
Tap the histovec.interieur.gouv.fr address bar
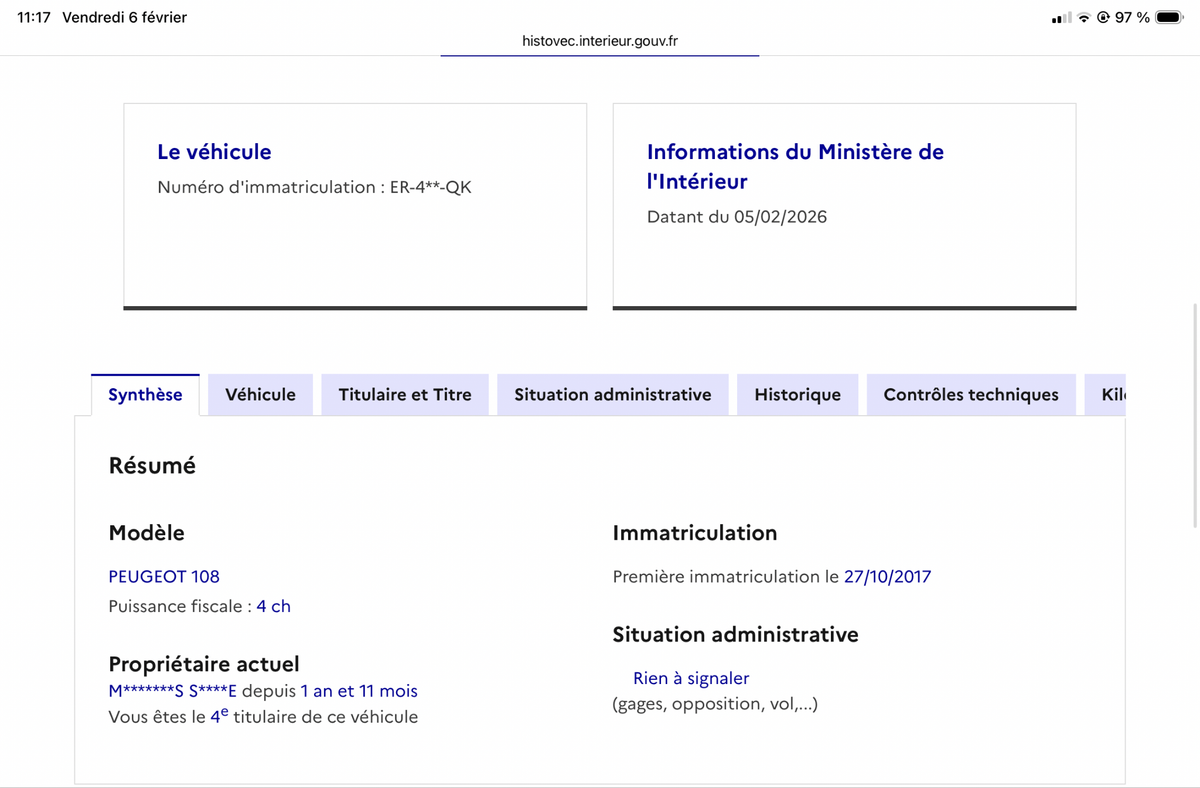click(600, 41)
